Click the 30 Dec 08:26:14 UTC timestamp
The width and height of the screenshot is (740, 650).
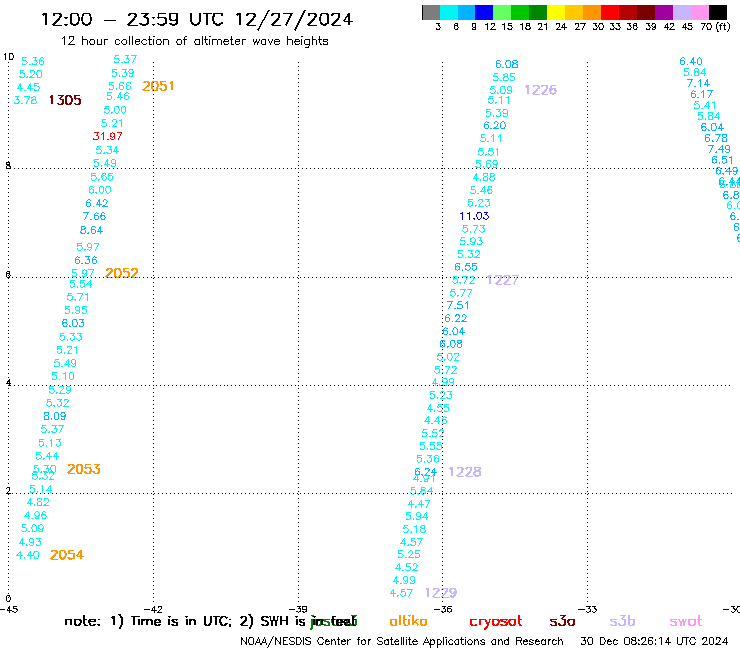[x=654, y=642]
